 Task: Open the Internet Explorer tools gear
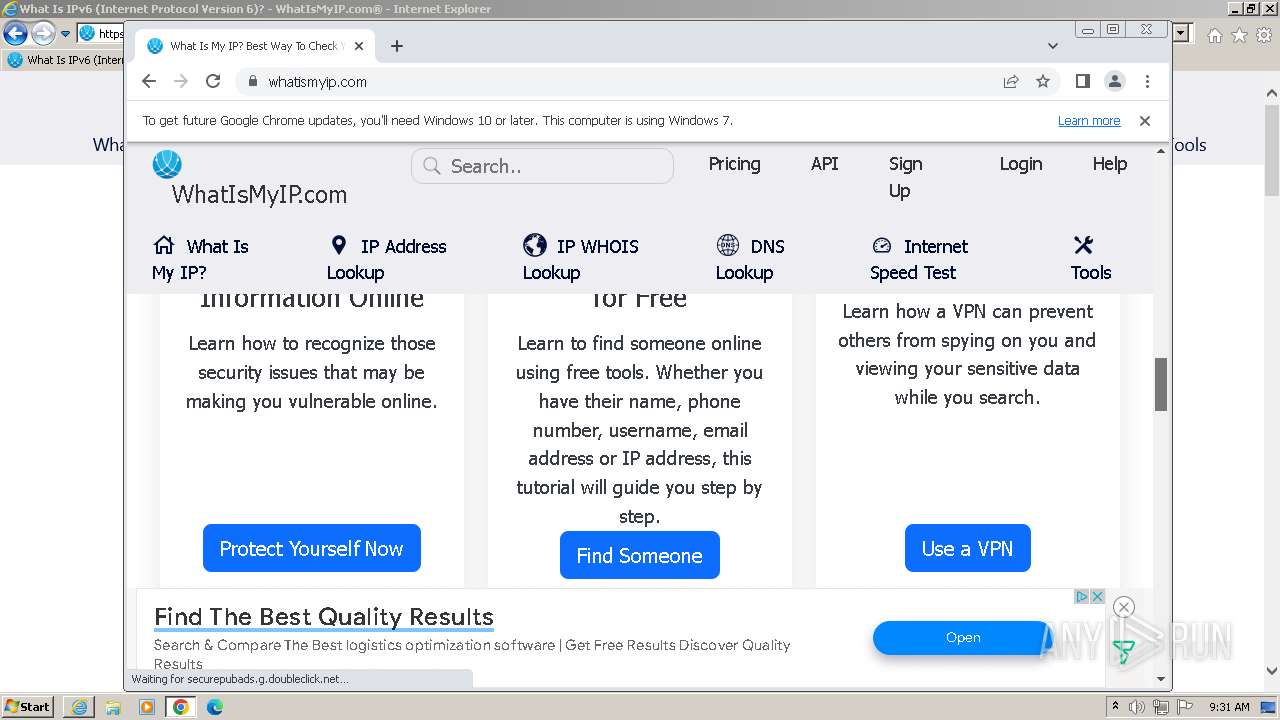tap(1263, 35)
